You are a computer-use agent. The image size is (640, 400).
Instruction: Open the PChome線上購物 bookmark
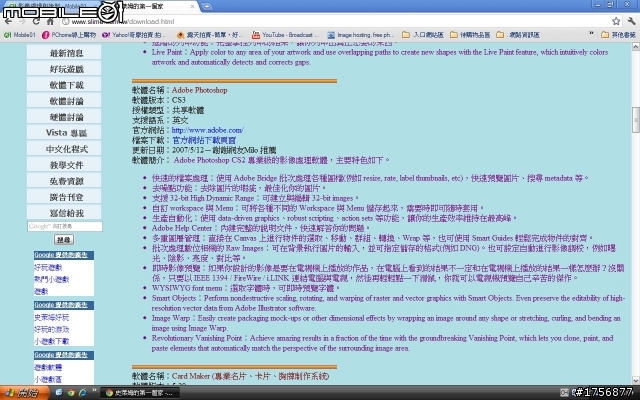pyautogui.click(x=69, y=35)
